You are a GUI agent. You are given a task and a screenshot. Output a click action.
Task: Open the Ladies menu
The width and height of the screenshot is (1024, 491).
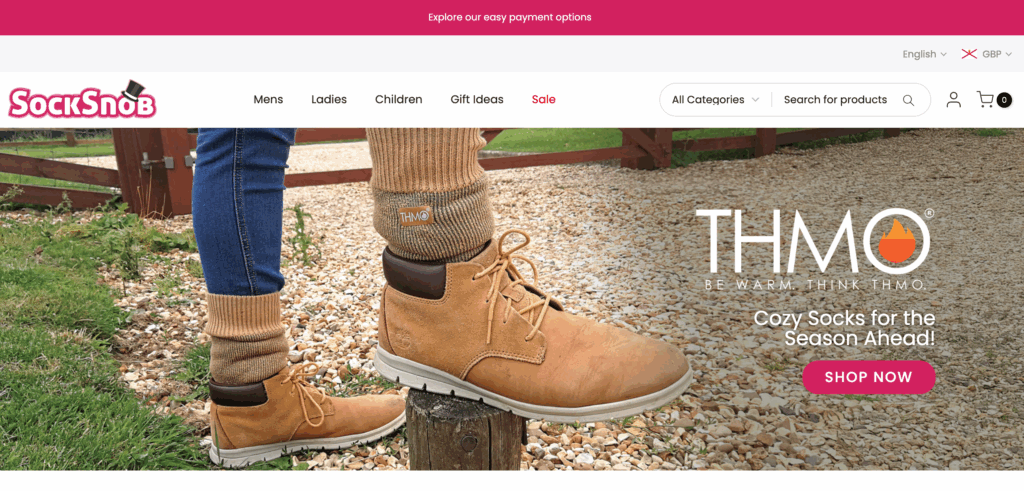tap(329, 99)
